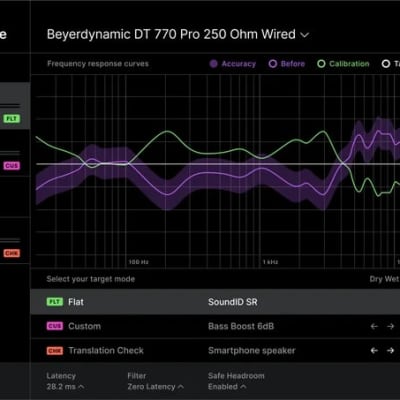
Task: Click the FLT badge beside Flat
Action: (55, 302)
